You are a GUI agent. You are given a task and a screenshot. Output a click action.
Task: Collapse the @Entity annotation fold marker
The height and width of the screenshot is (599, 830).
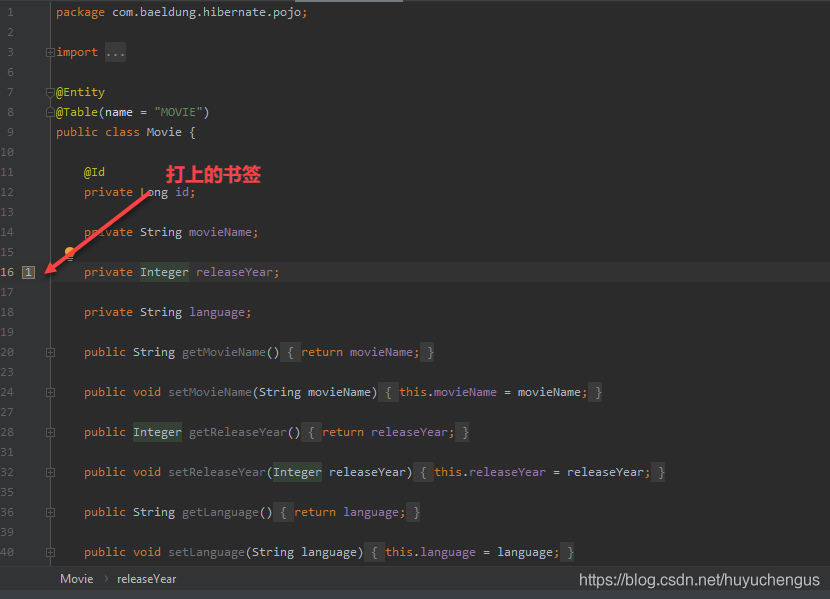click(x=50, y=92)
